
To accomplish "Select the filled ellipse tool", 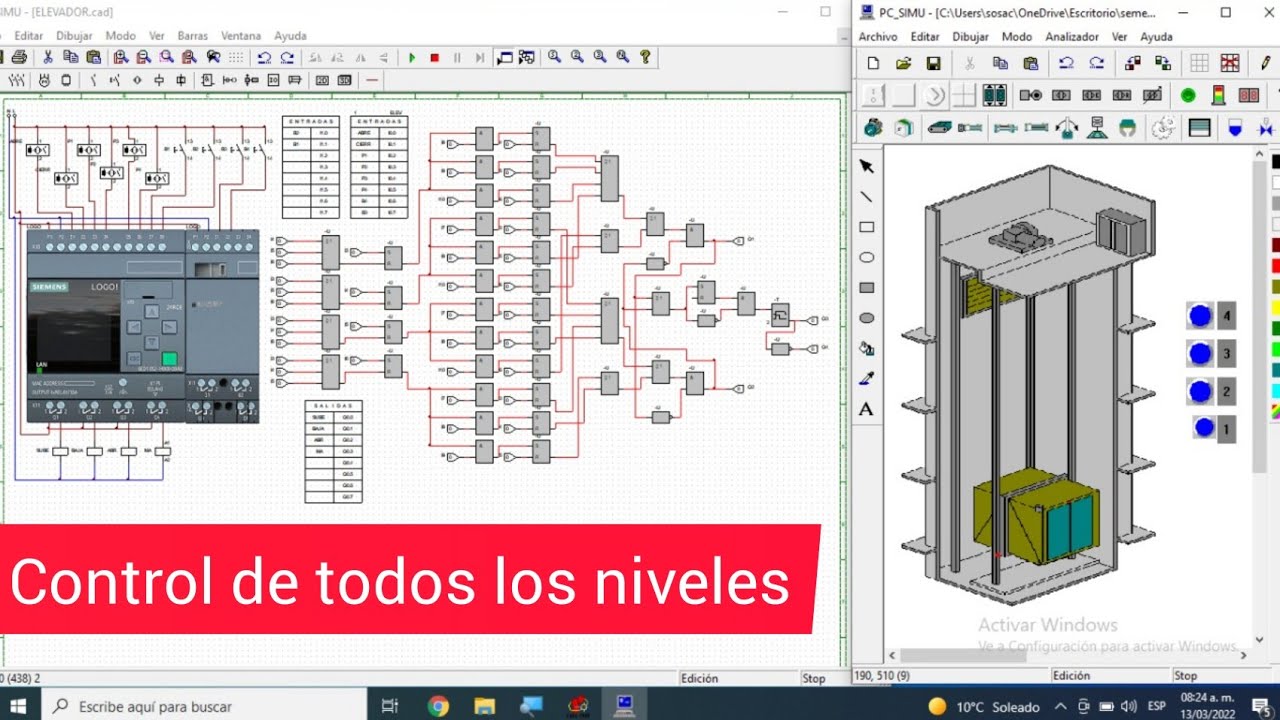I will (x=867, y=318).
